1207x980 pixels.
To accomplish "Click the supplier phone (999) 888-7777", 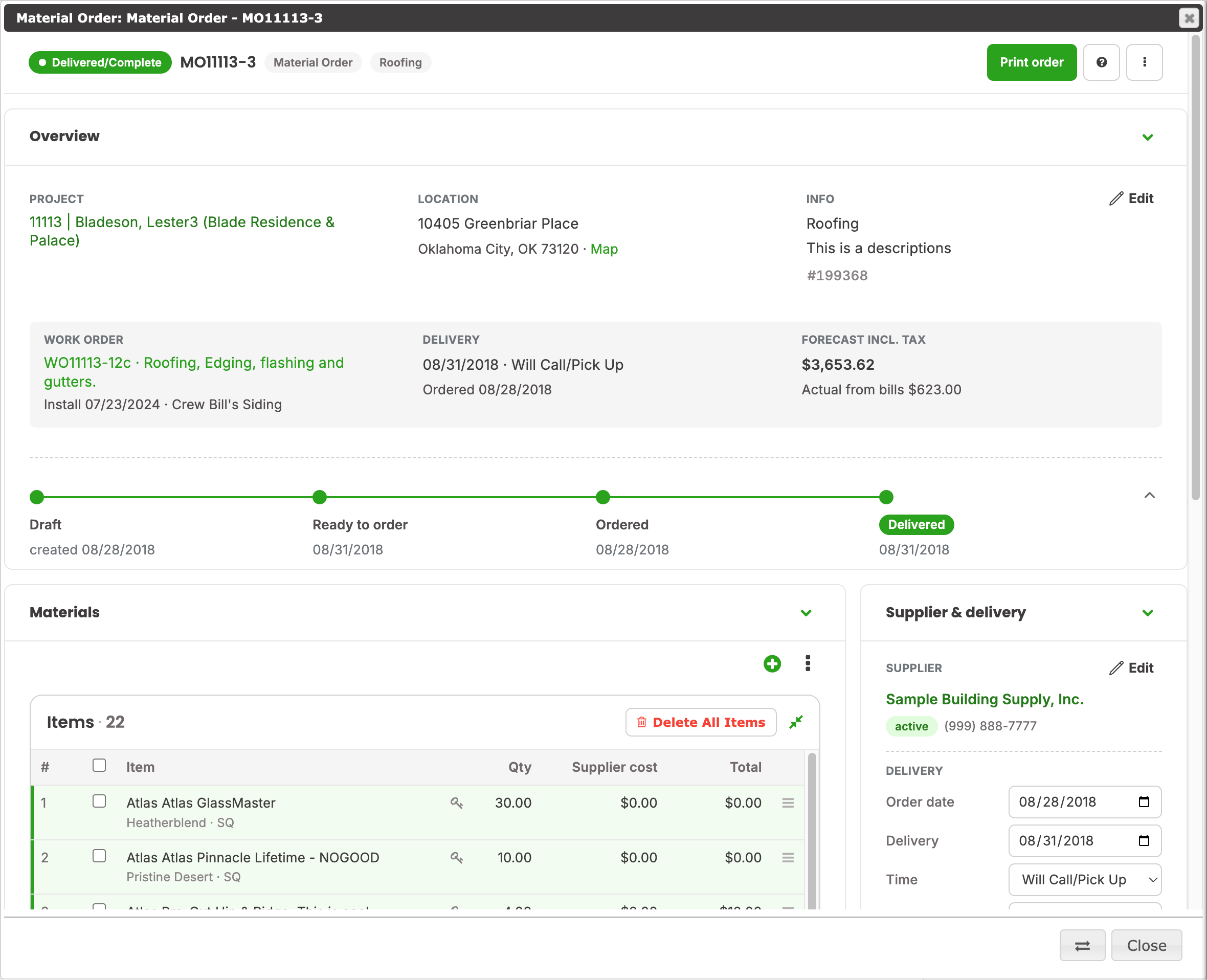I will pyautogui.click(x=990, y=726).
